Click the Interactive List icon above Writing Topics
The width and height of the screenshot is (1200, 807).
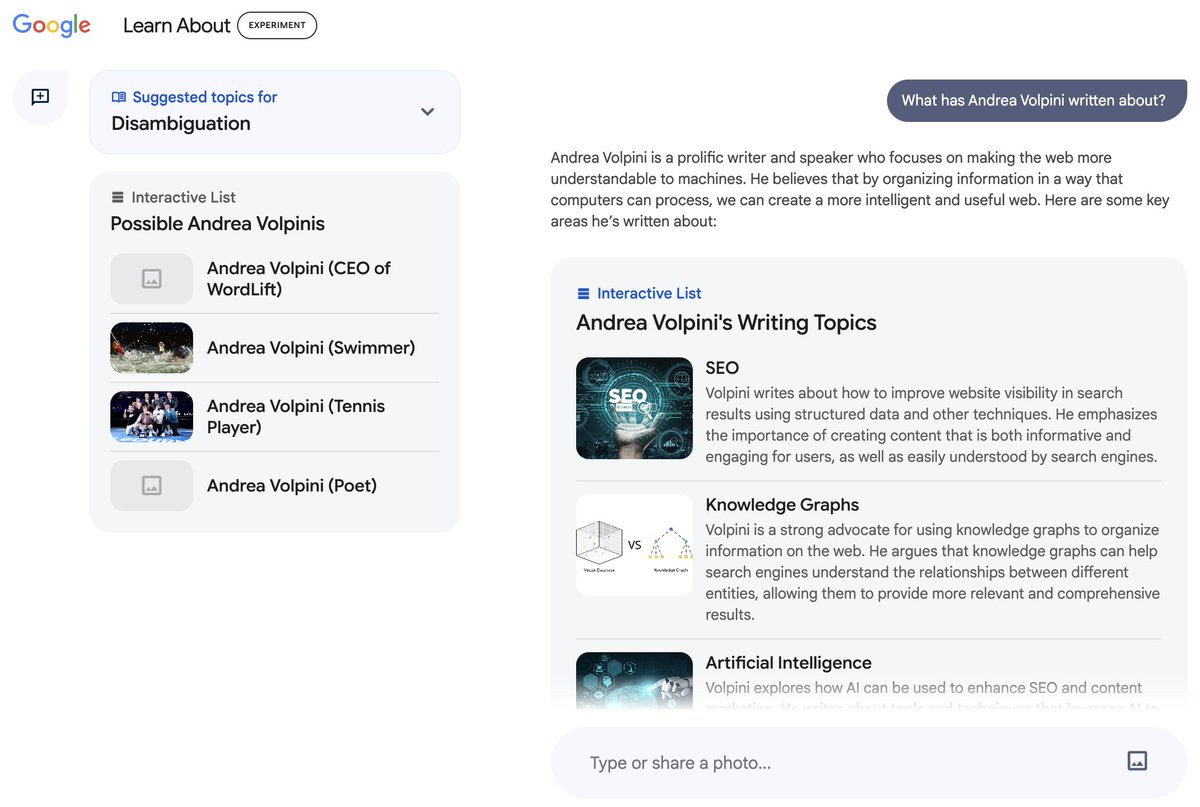tap(584, 293)
